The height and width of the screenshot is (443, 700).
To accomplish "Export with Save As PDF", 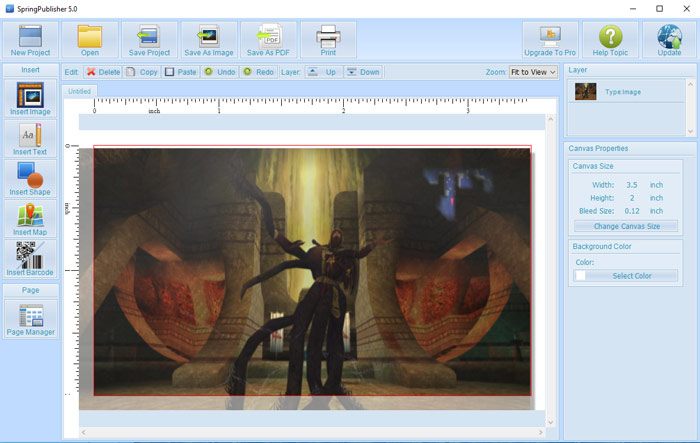I will (268, 40).
